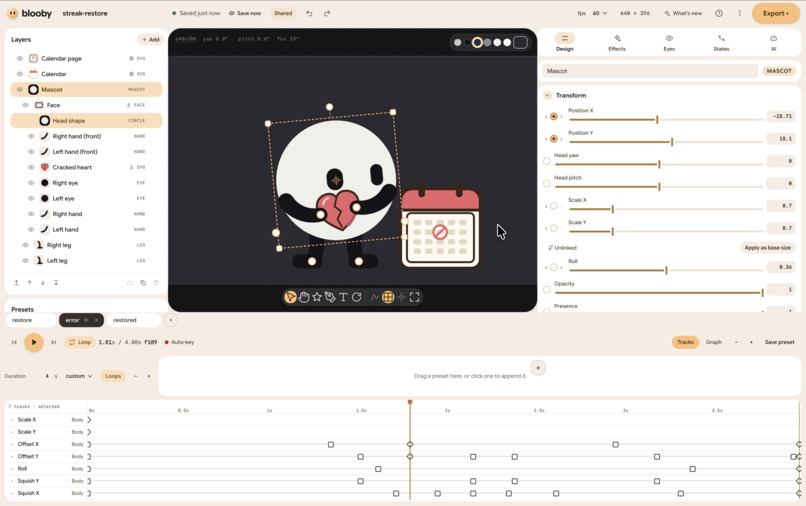Click the move layer up arrow
Viewport: 806px width, 506px height.
pyautogui.click(x=30, y=283)
